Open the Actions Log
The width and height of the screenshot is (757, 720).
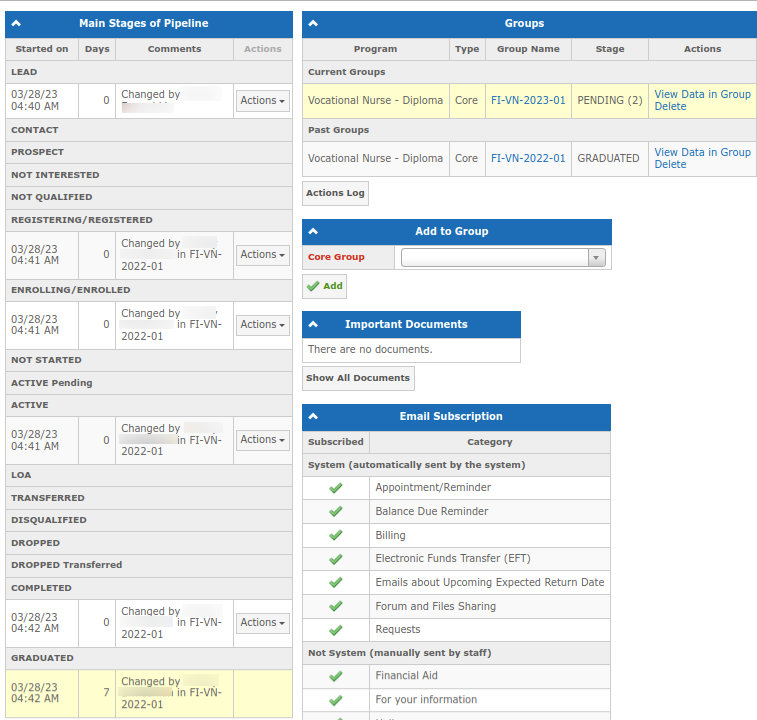coord(336,193)
